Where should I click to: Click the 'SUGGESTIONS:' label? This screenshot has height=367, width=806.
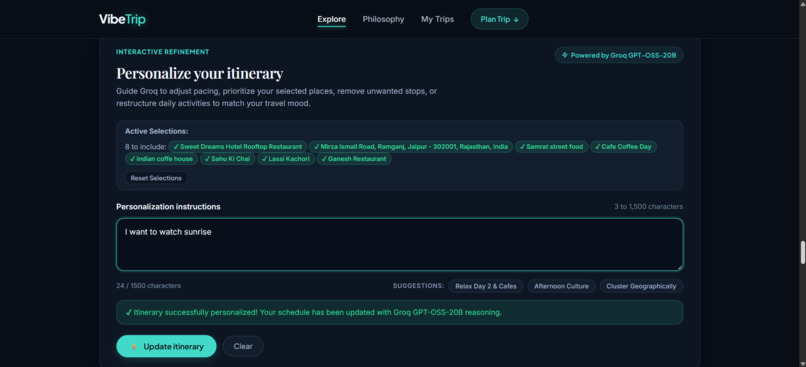click(418, 286)
